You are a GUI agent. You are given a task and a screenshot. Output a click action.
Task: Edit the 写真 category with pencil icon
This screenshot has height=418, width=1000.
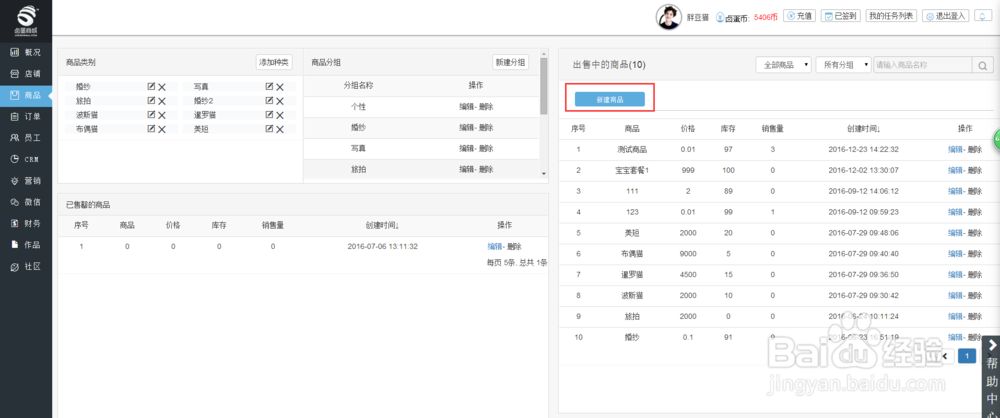[x=269, y=86]
